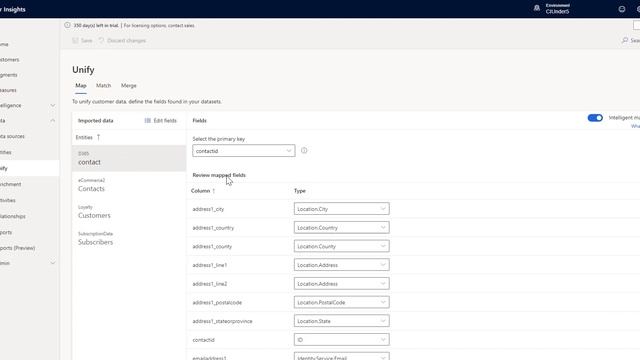640x360 pixels.
Task: Click the address1_city column name
Action: (208, 209)
